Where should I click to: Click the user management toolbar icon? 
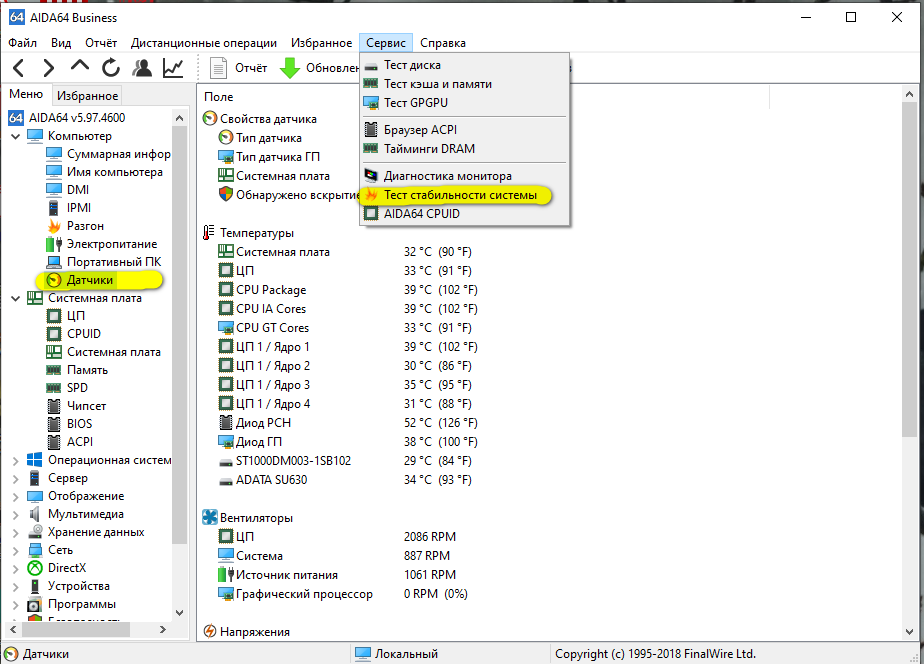[x=142, y=68]
